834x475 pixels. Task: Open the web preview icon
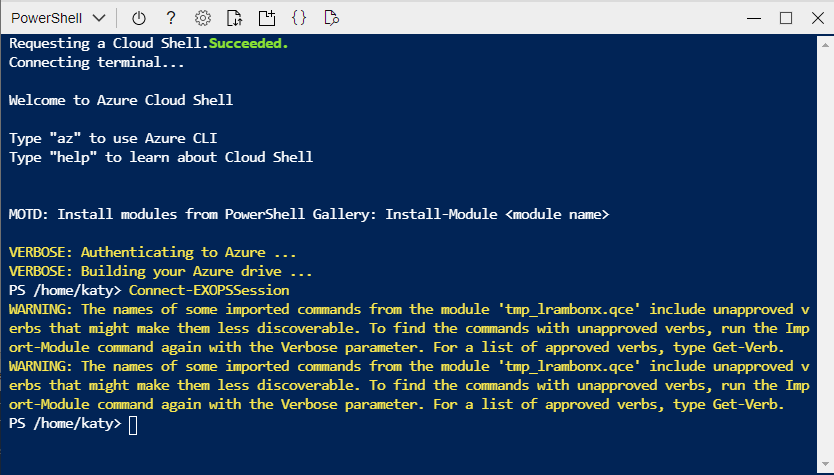pyautogui.click(x=331, y=18)
